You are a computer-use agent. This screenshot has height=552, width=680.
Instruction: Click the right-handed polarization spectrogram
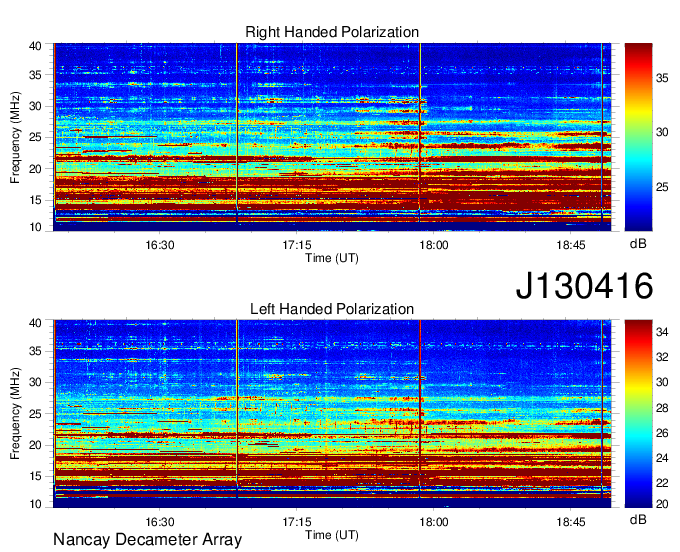332,137
